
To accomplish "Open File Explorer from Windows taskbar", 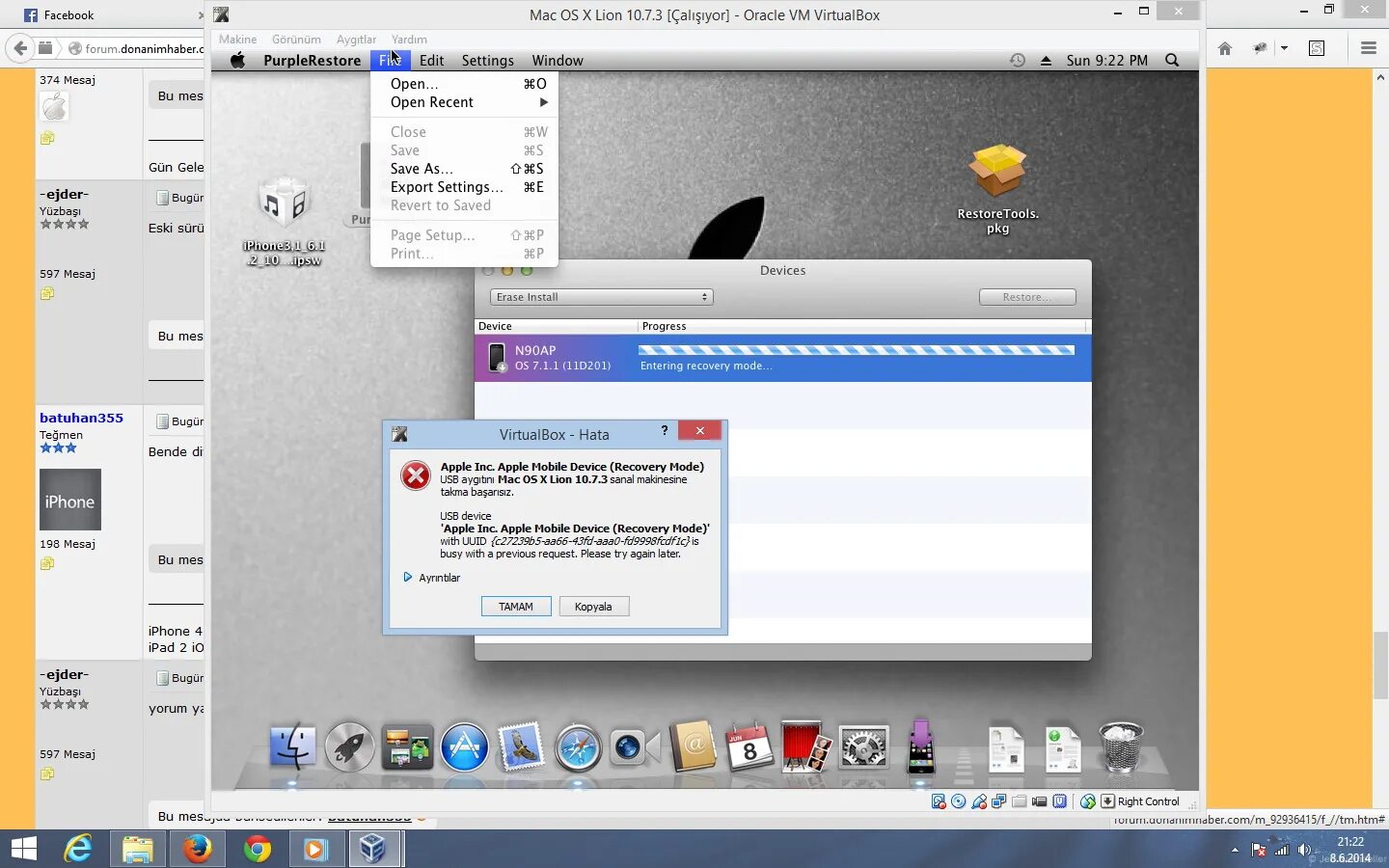I will (137, 849).
